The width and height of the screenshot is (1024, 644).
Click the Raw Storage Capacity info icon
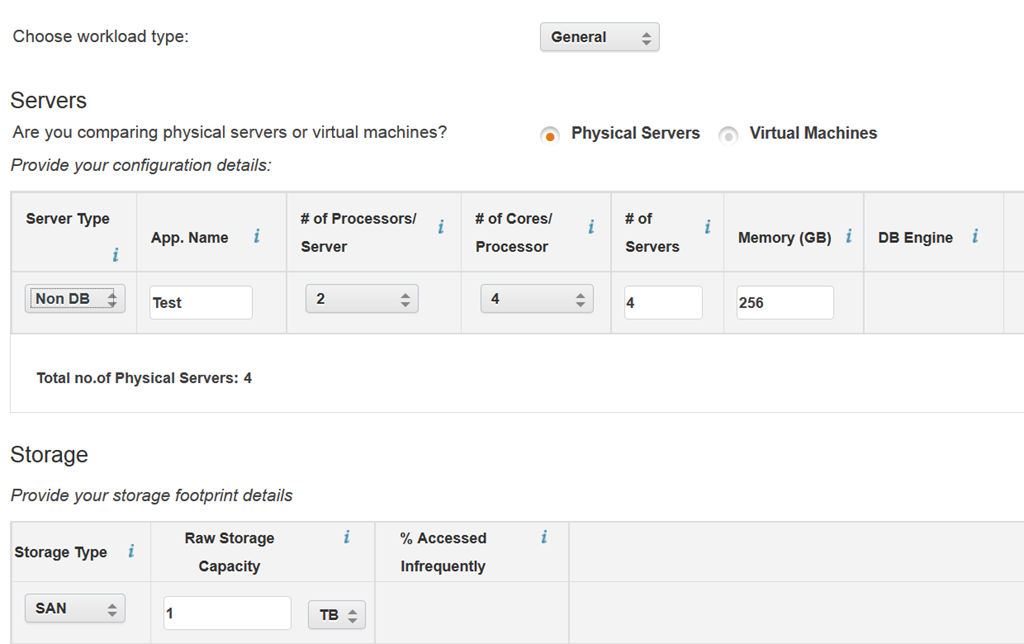[346, 538]
